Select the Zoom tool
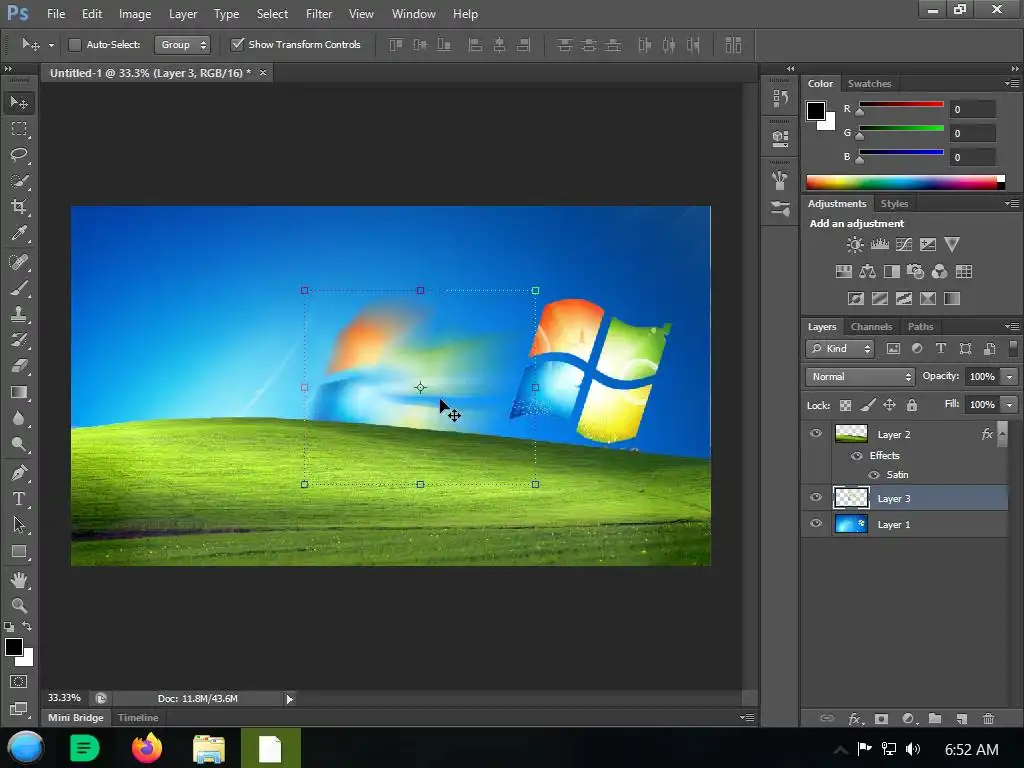 pos(19,605)
